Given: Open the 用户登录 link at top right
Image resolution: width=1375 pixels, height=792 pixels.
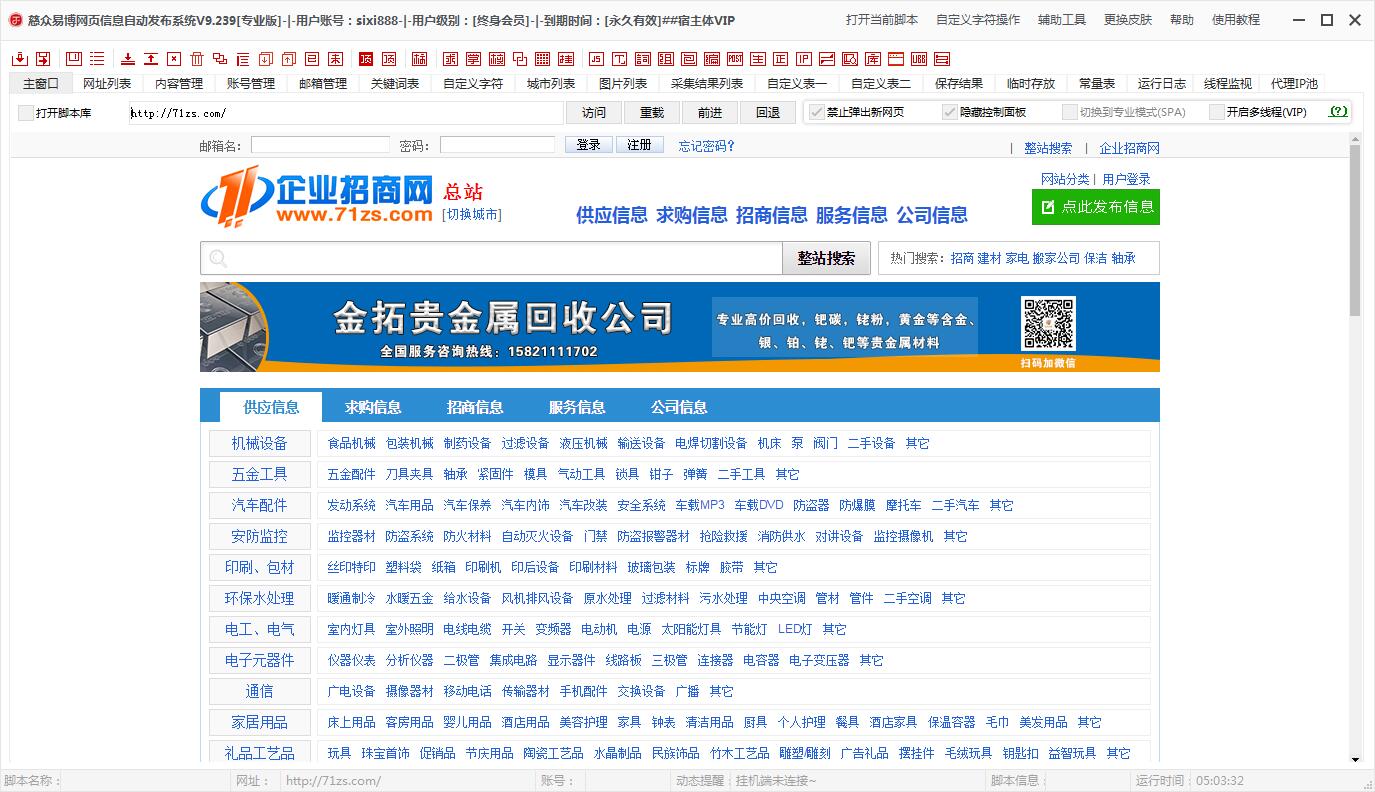Looking at the screenshot, I should pyautogui.click(x=1127, y=179).
